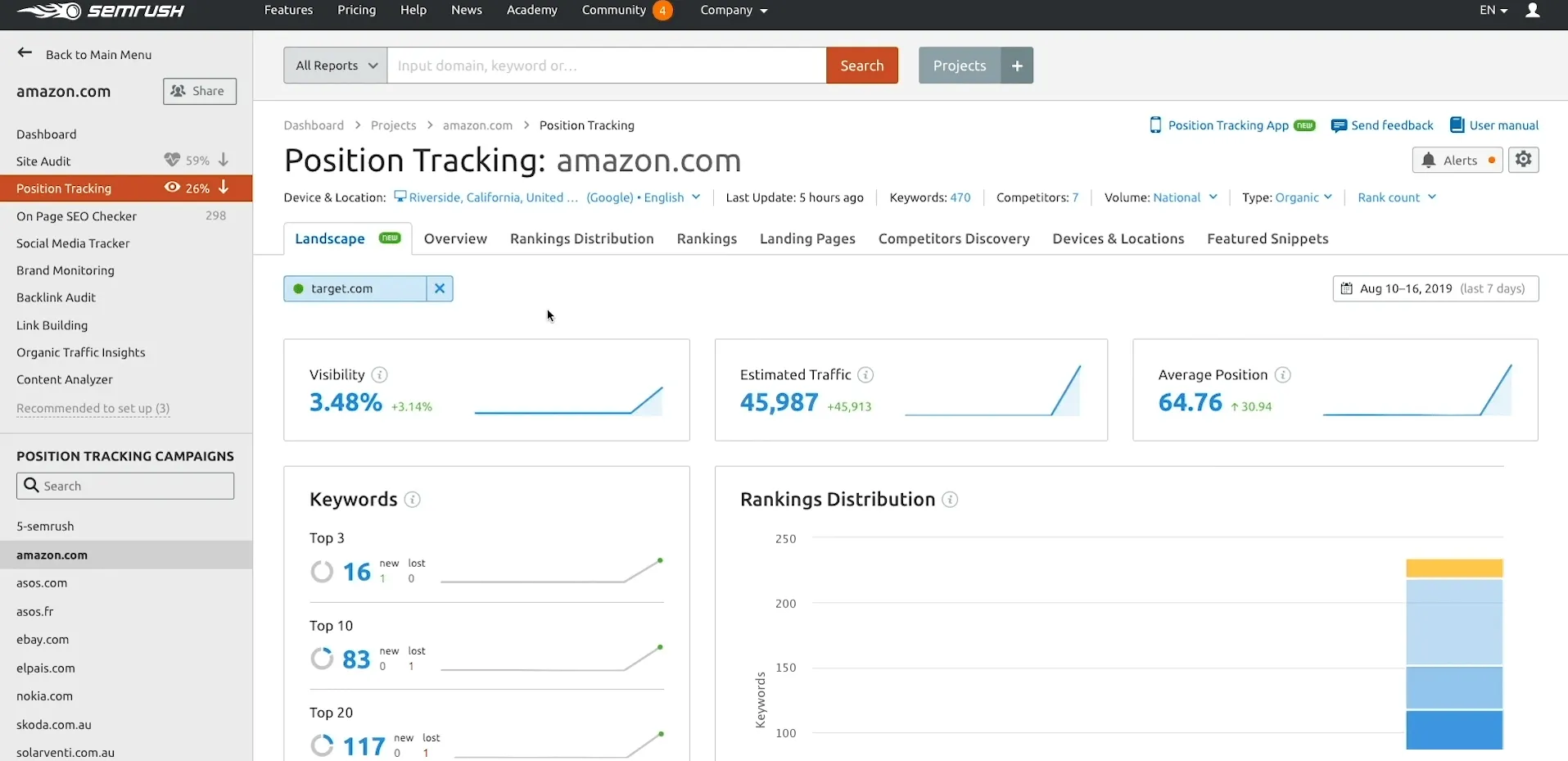1568x761 pixels.
Task: Click the settings gear icon next to Alerts
Action: [1523, 160]
